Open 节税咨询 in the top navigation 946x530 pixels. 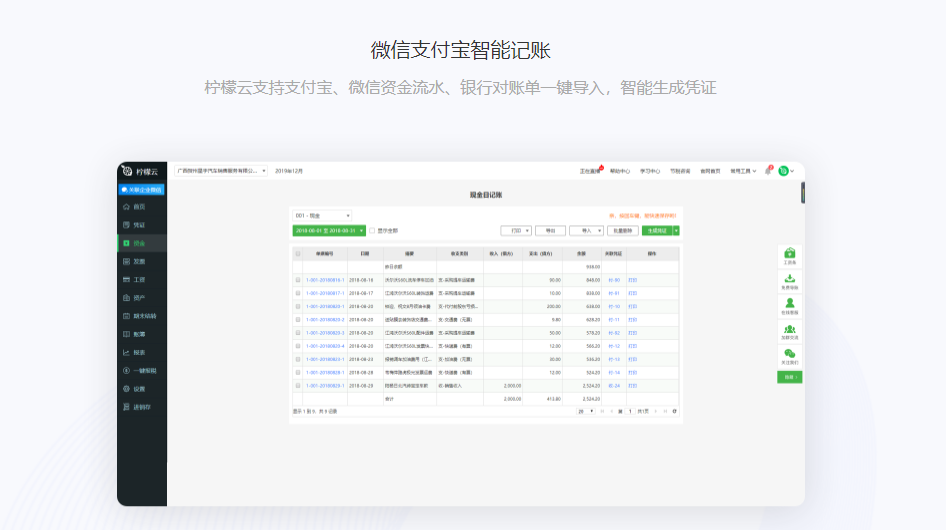click(680, 171)
